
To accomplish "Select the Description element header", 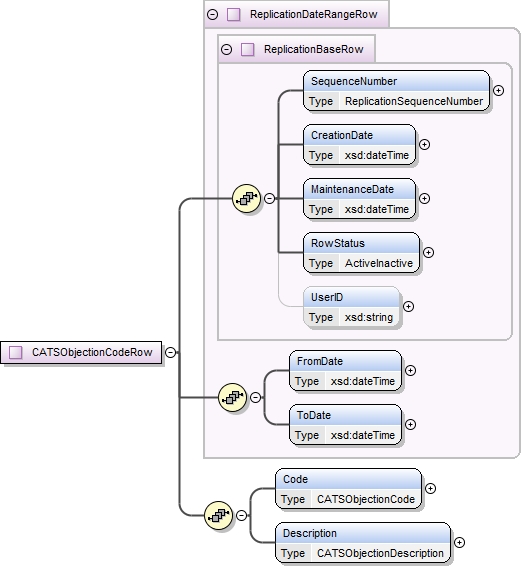I will click(x=363, y=533).
